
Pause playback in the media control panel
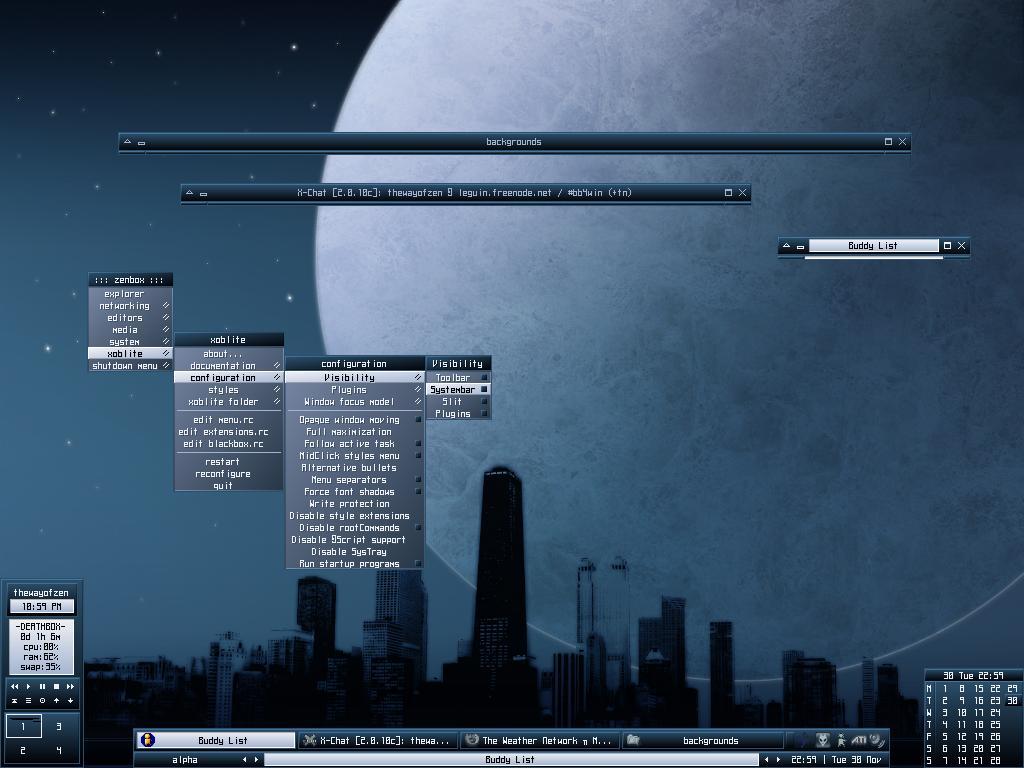[x=42, y=687]
